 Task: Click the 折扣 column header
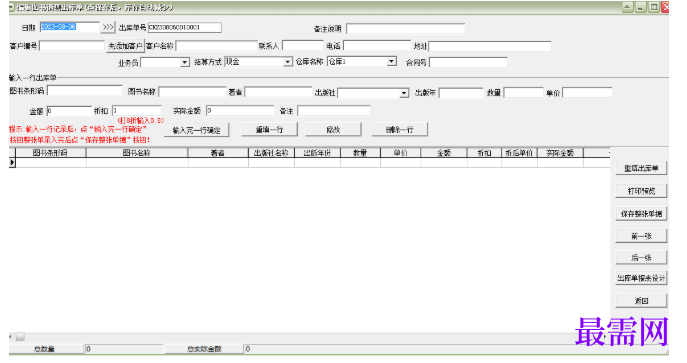[x=484, y=153]
